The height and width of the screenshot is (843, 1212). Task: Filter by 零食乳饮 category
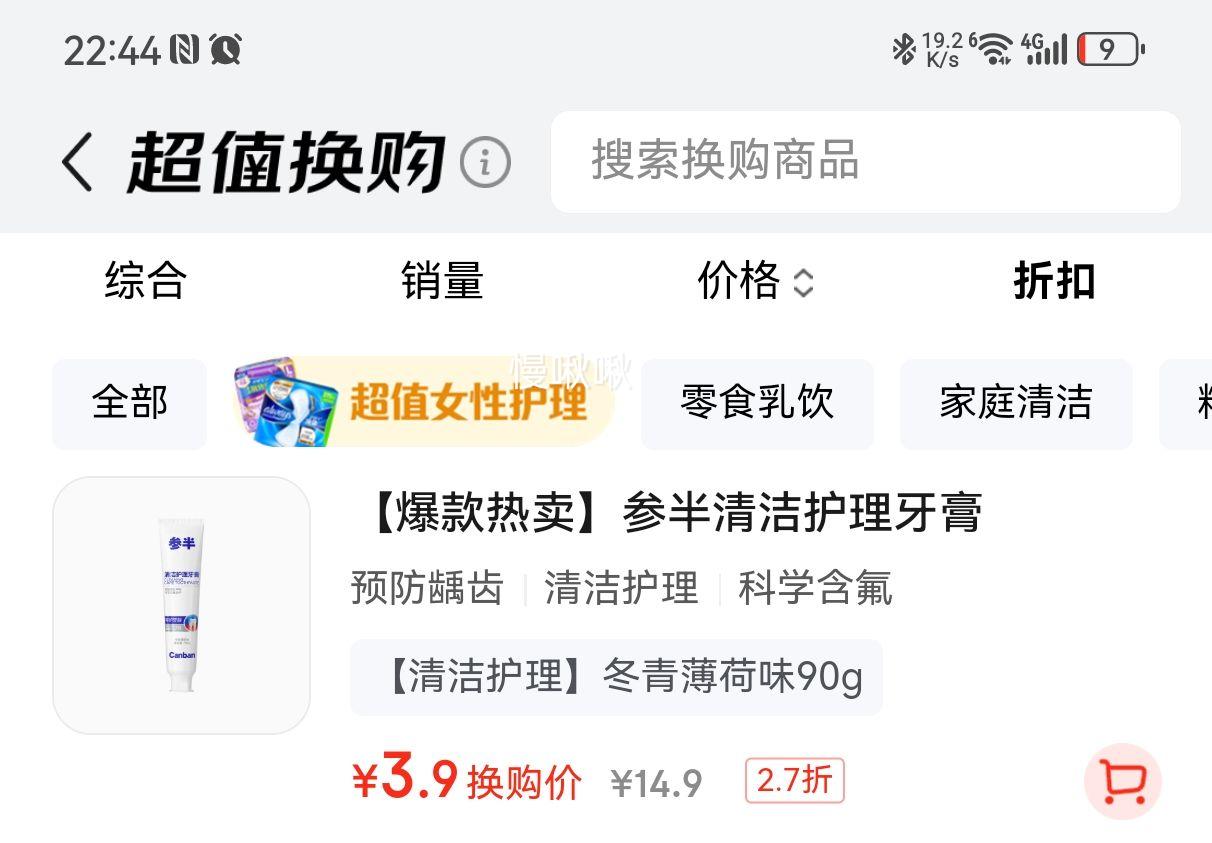(x=757, y=403)
